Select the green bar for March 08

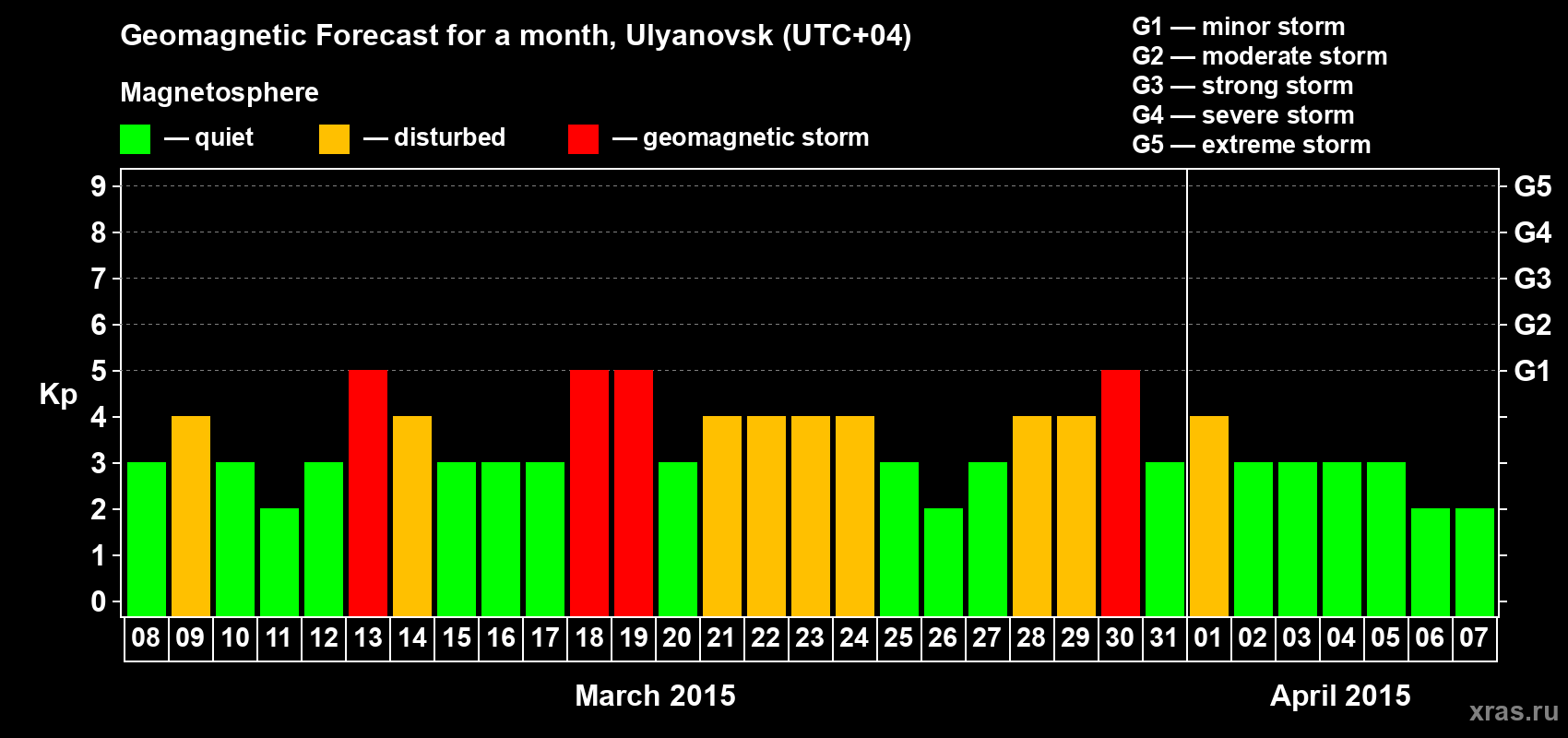pos(147,539)
